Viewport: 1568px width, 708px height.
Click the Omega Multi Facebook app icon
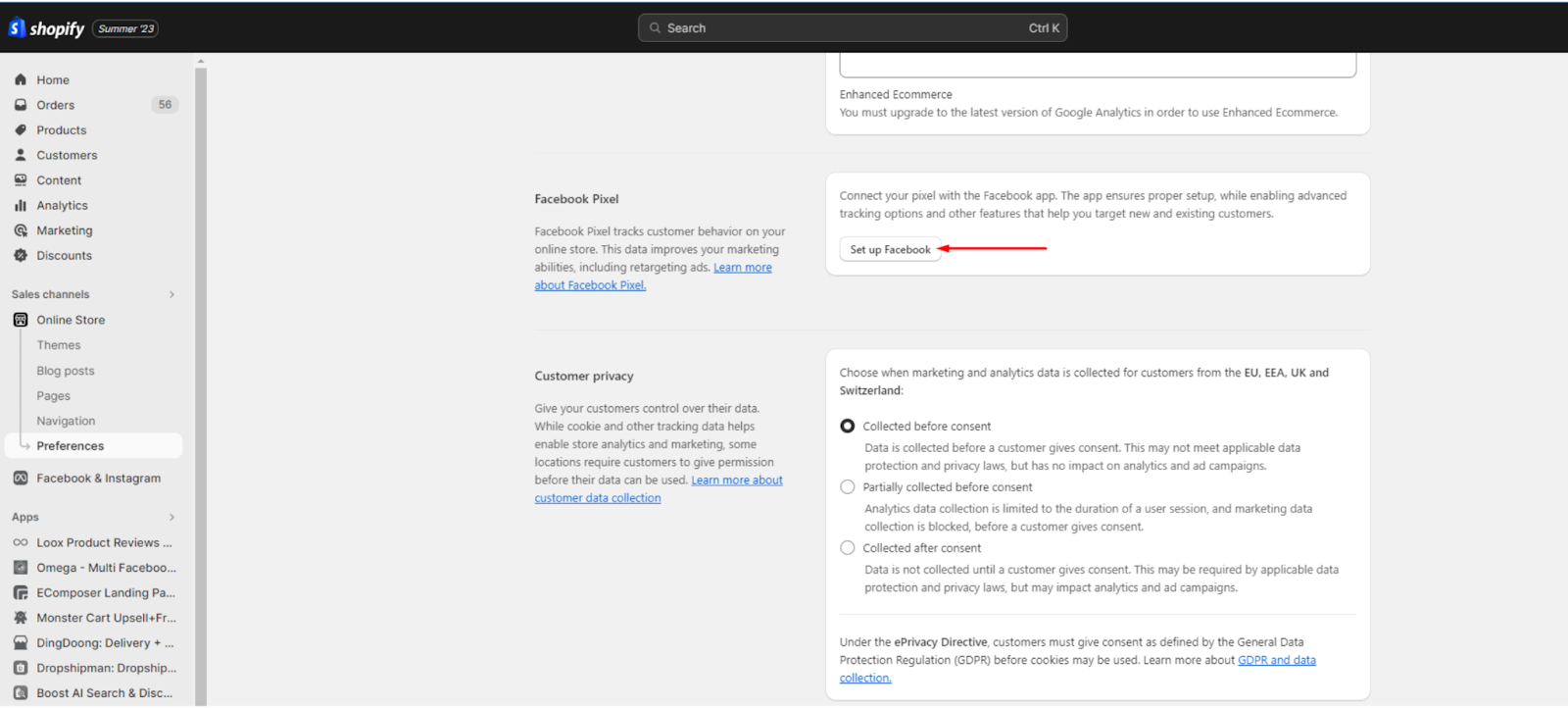point(21,568)
